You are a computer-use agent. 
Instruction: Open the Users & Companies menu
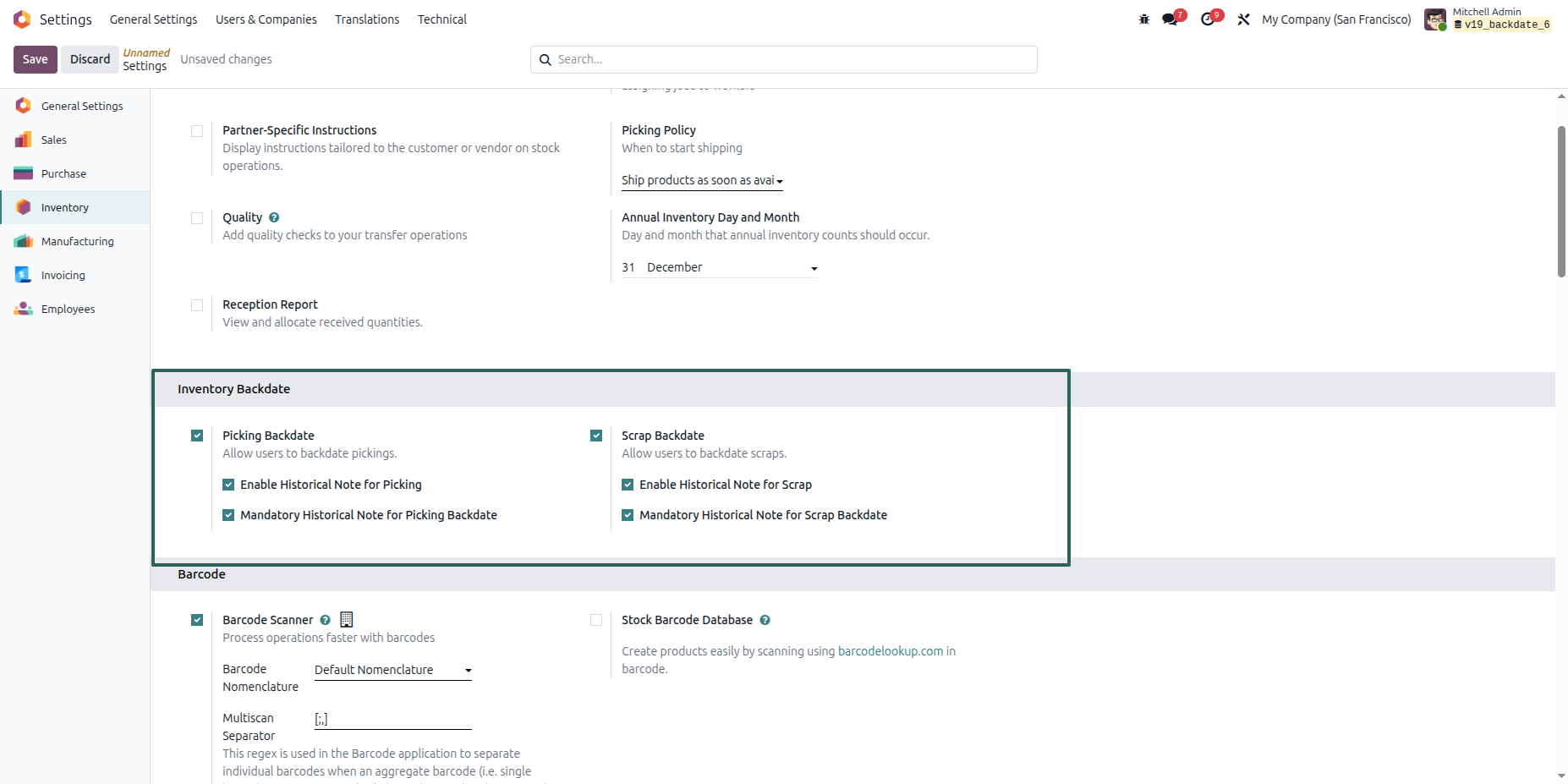point(266,19)
